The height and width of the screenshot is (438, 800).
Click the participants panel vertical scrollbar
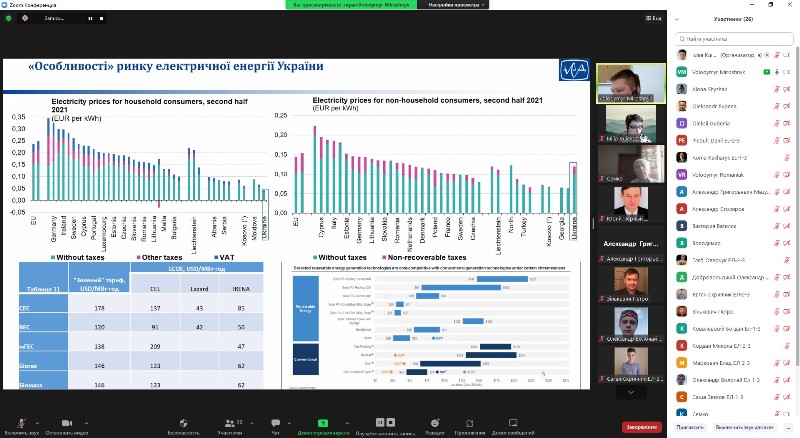[797, 204]
